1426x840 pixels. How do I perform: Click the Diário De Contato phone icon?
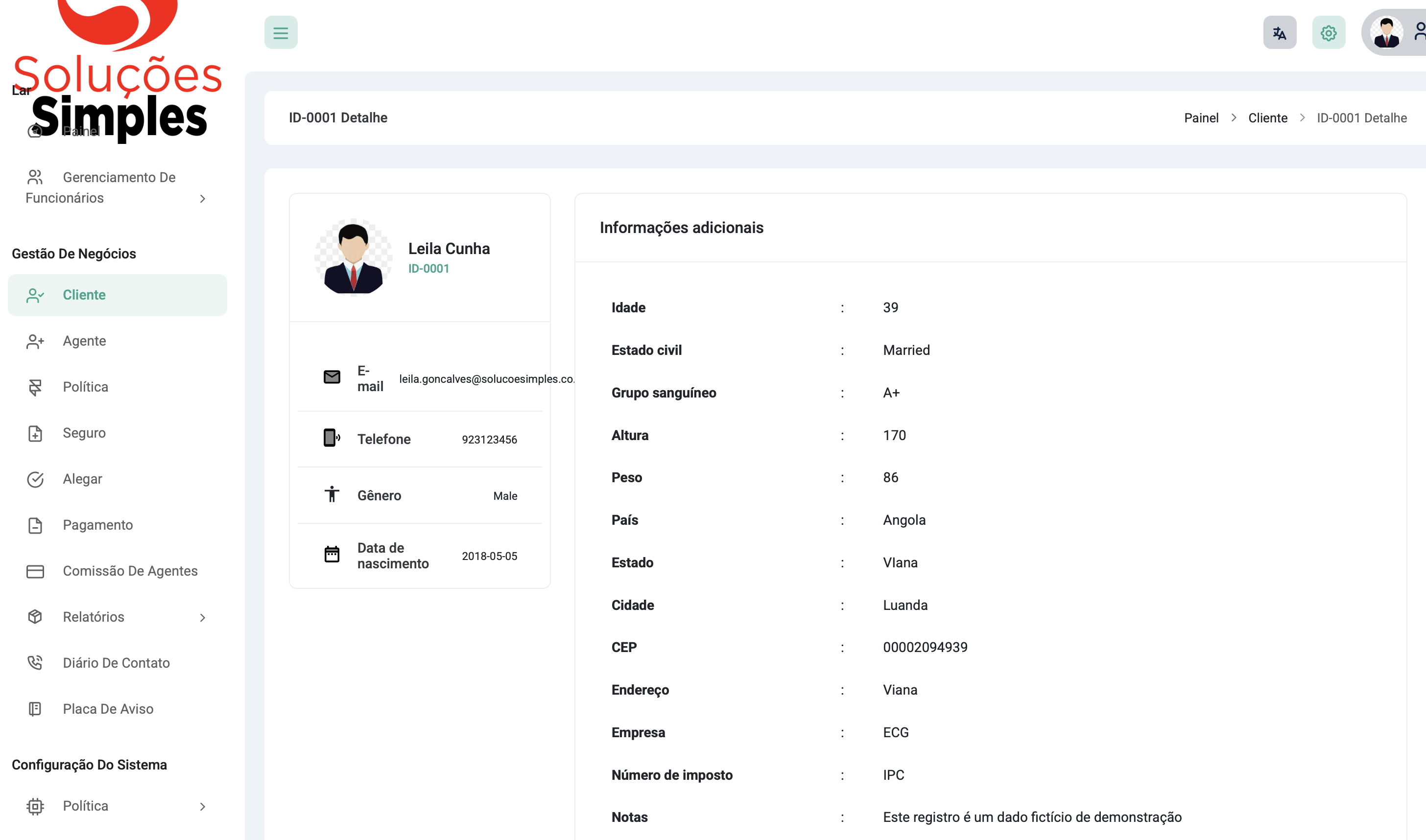pyautogui.click(x=35, y=663)
